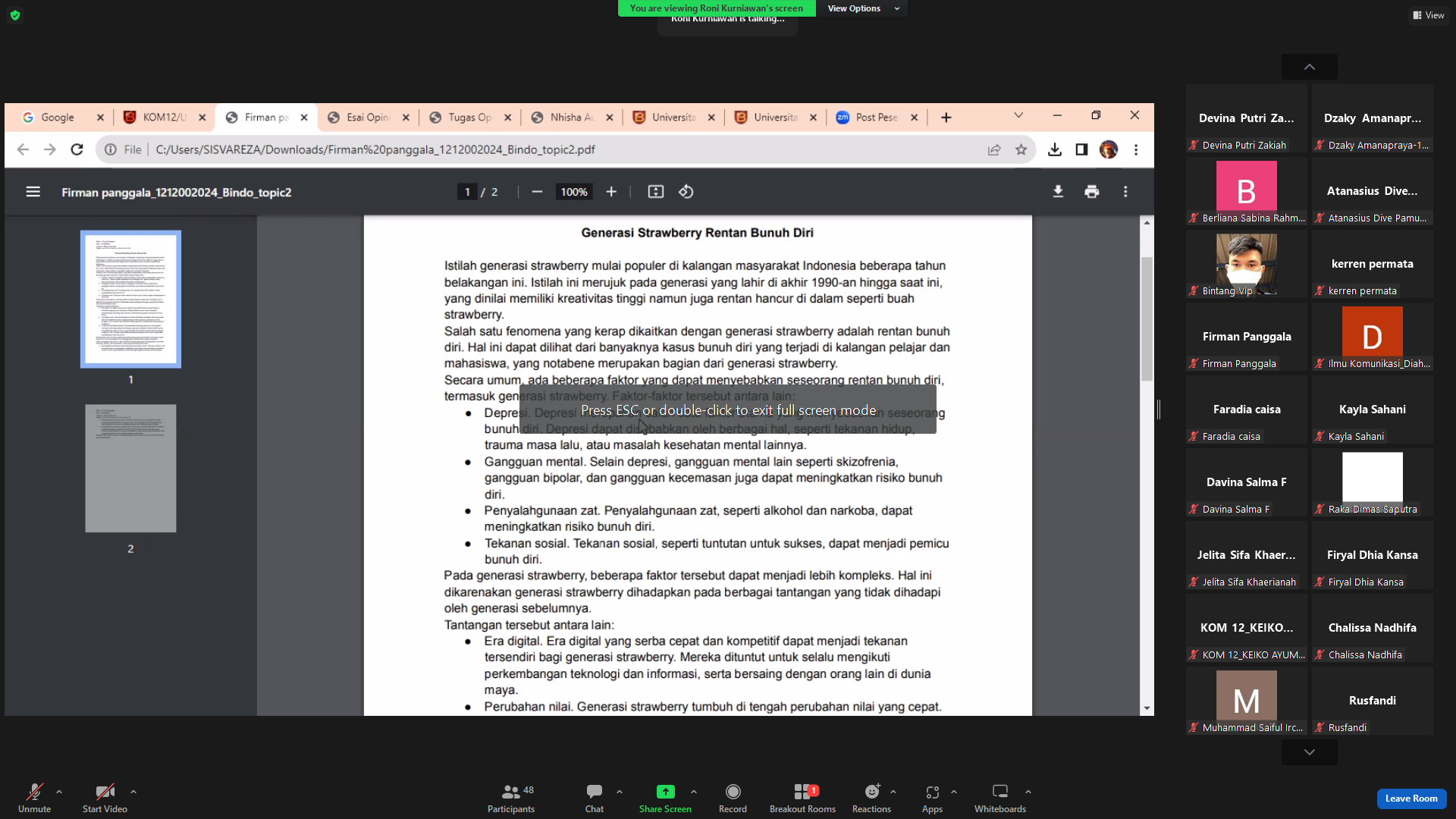Expand reactions options arrow
This screenshot has height=819, width=1456.
coord(893,792)
